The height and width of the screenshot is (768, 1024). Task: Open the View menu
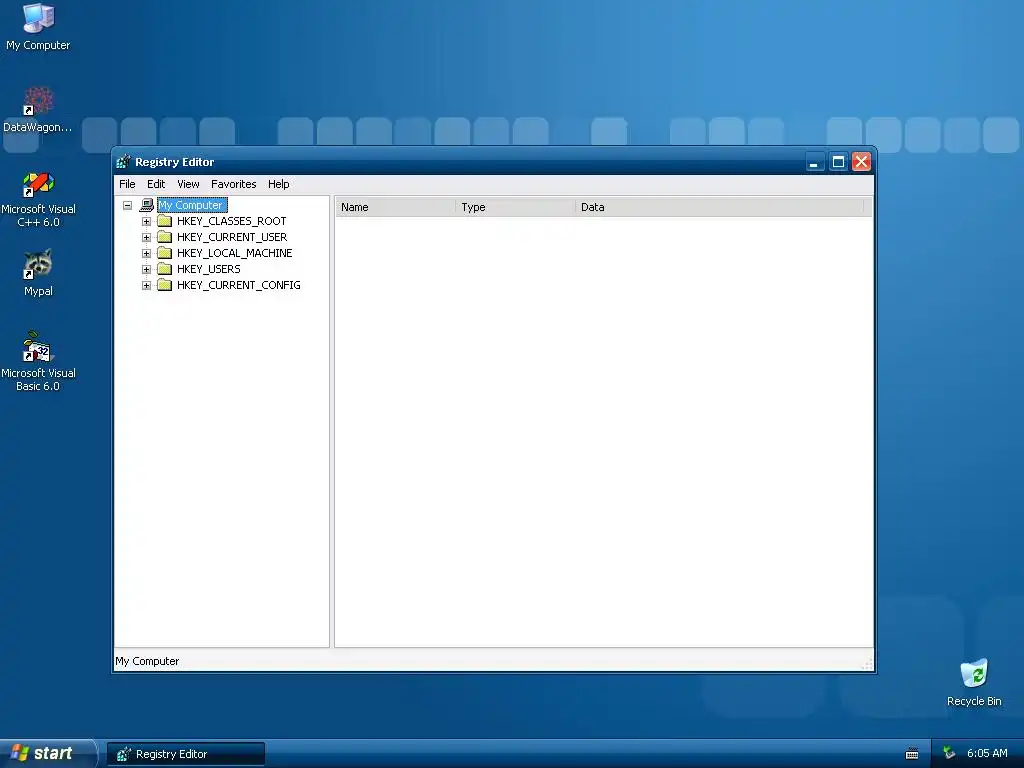[x=188, y=184]
